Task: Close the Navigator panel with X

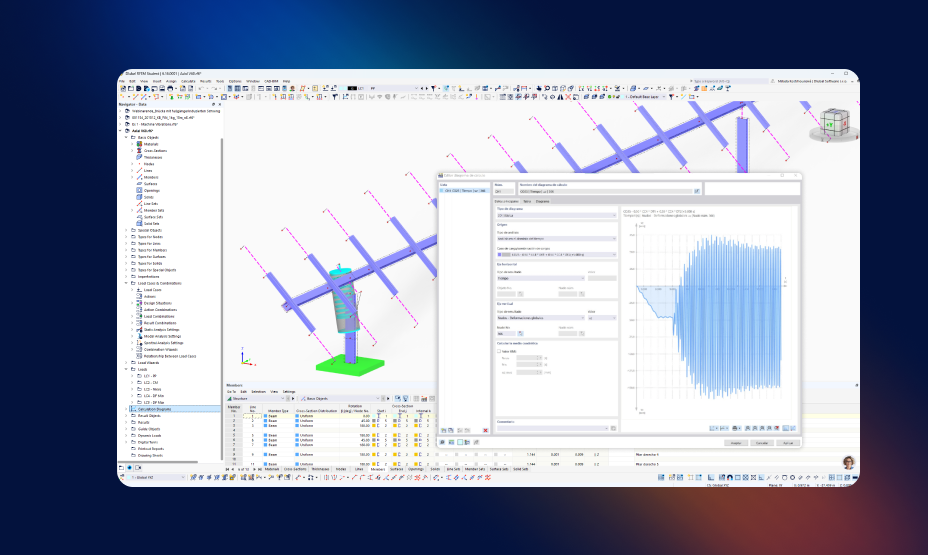Action: tap(220, 104)
